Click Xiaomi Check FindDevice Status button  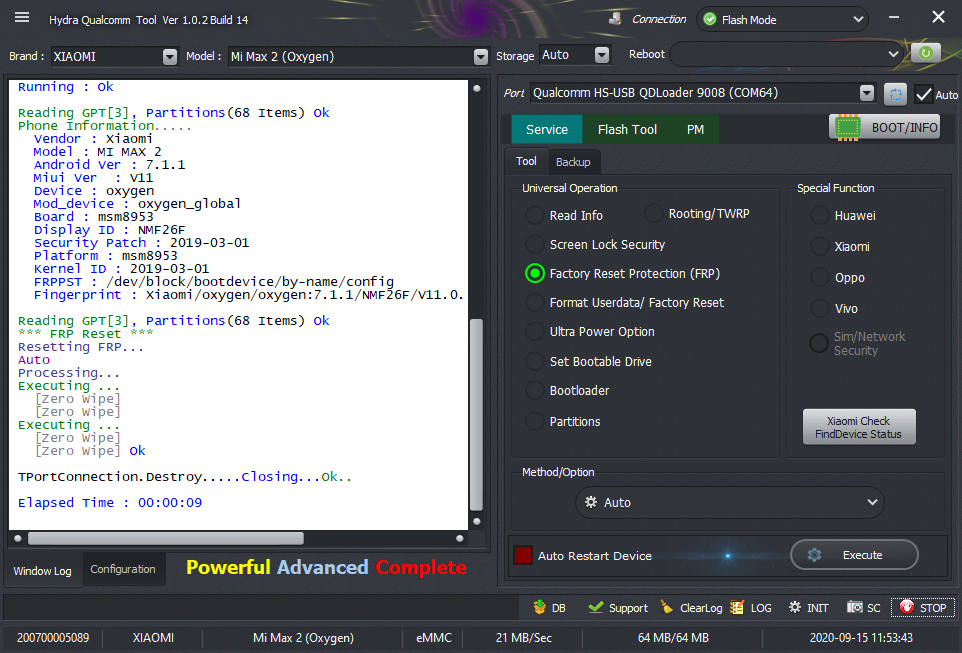pos(859,427)
